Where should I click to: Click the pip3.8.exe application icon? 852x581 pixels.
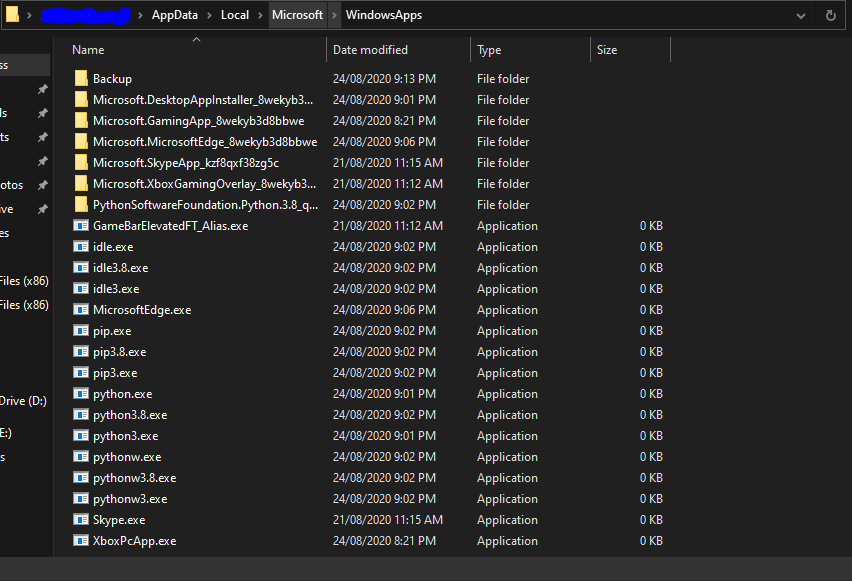click(x=81, y=352)
